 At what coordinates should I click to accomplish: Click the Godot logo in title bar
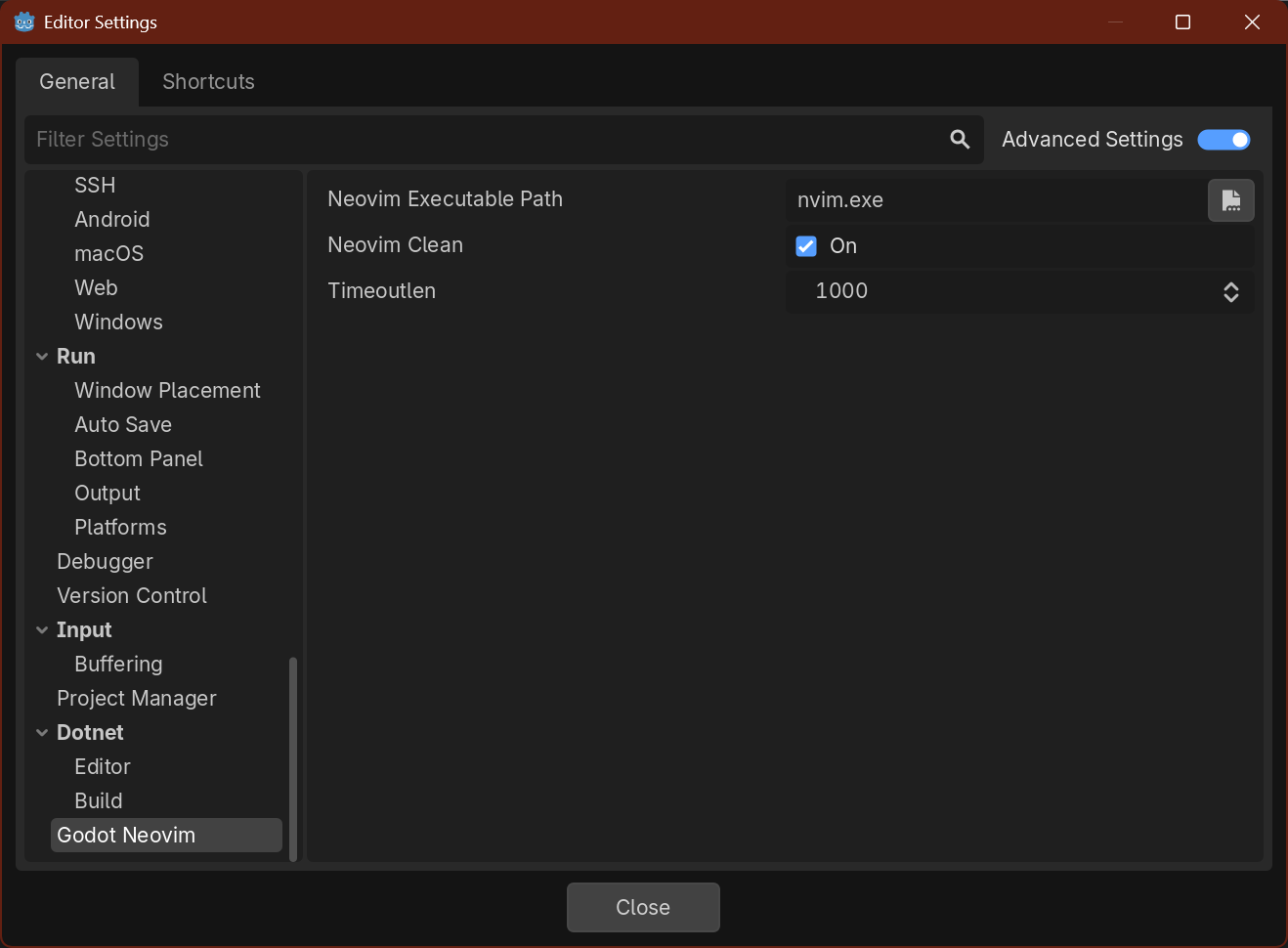[24, 22]
